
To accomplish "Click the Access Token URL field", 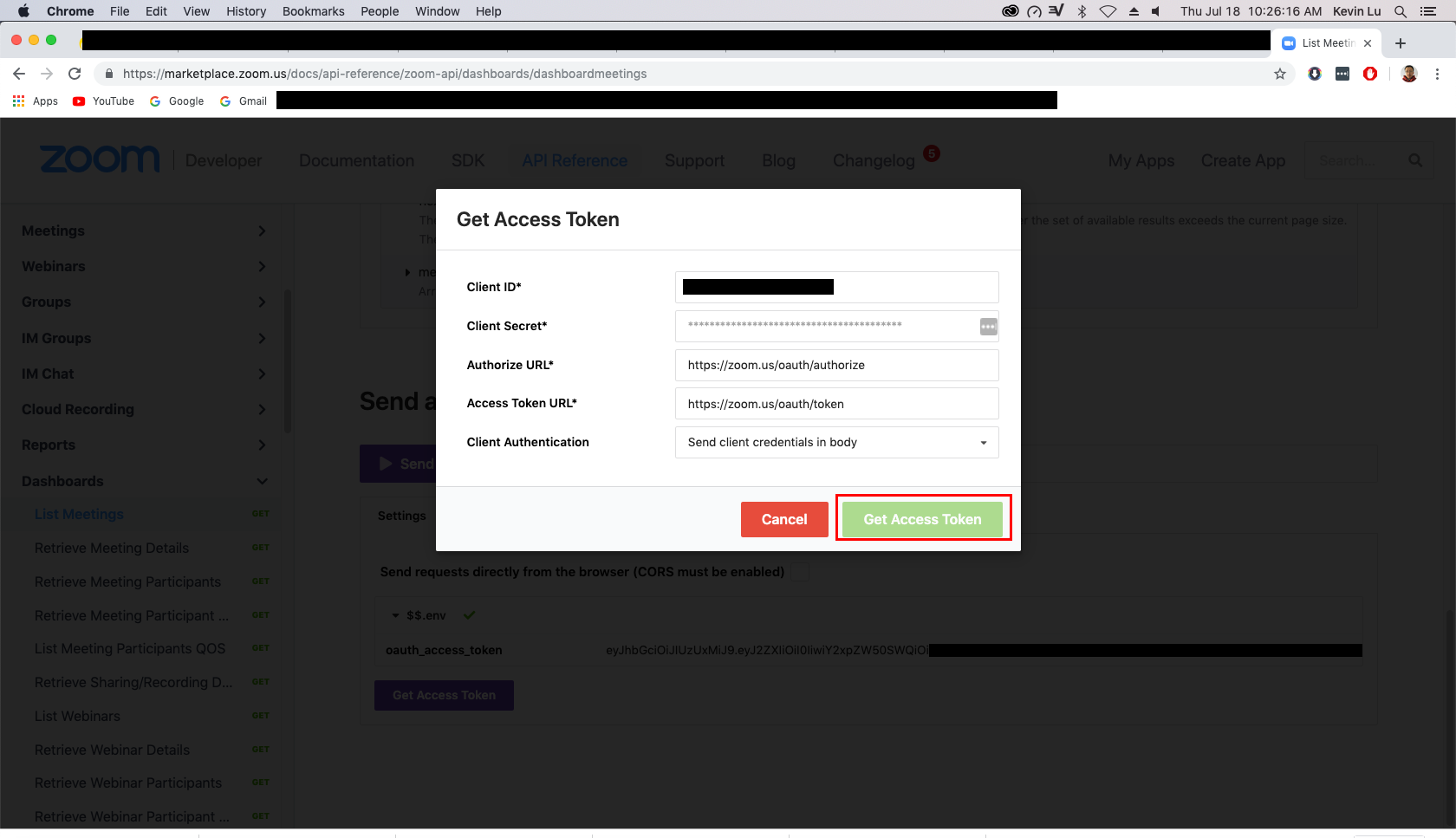I will (x=837, y=404).
